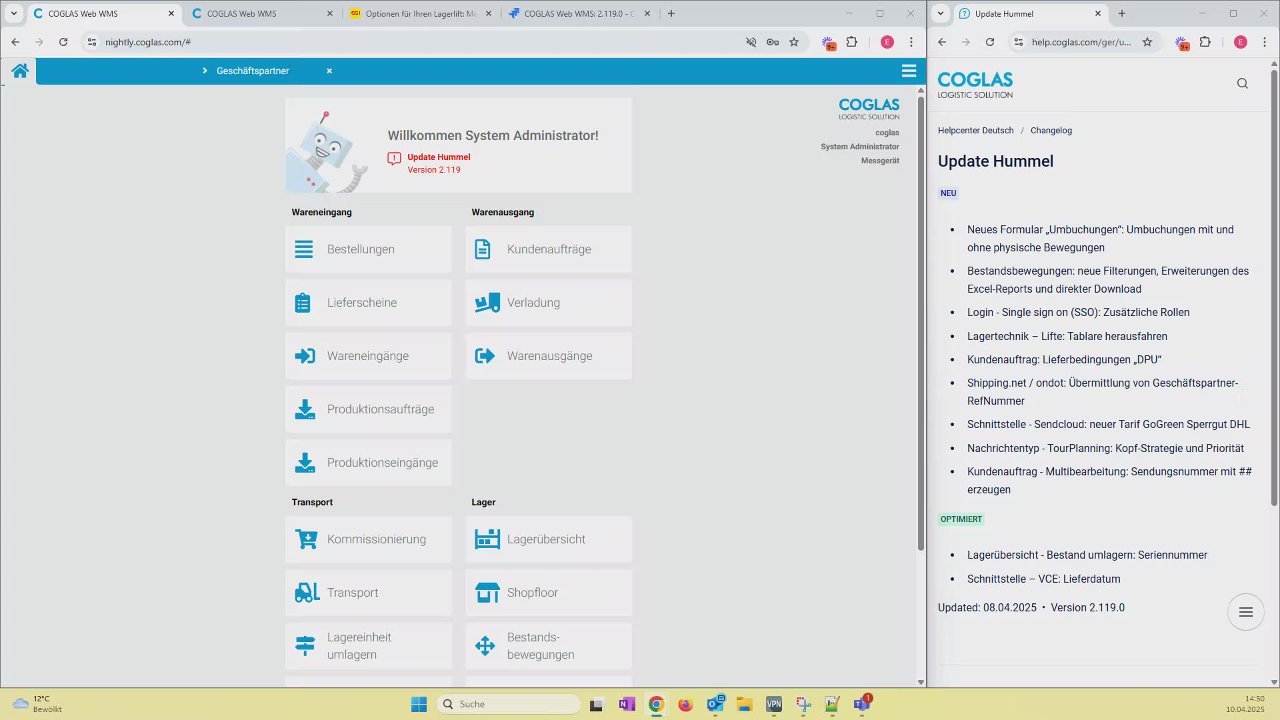1280x720 pixels.
Task: Click the Update Hummel link on welcome card
Action: click(x=439, y=157)
